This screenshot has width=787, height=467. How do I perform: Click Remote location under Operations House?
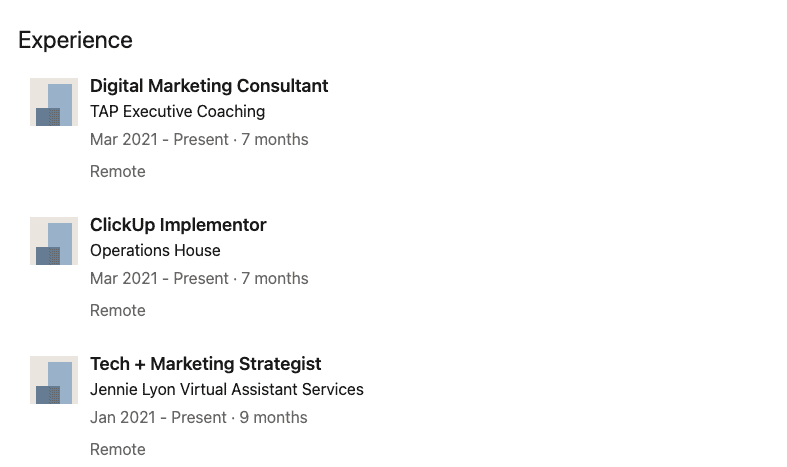tap(117, 311)
